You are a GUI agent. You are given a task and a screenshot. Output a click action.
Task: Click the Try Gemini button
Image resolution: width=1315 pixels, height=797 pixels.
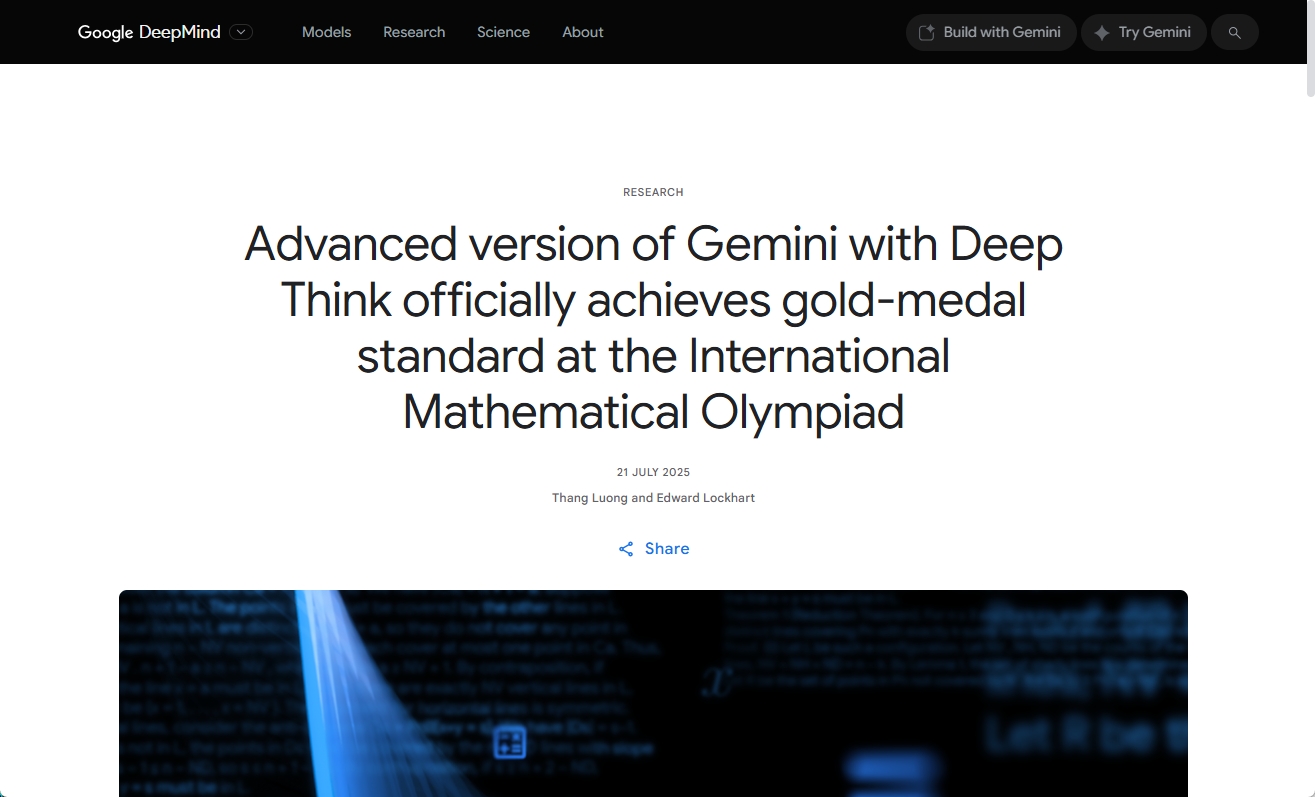(1144, 32)
